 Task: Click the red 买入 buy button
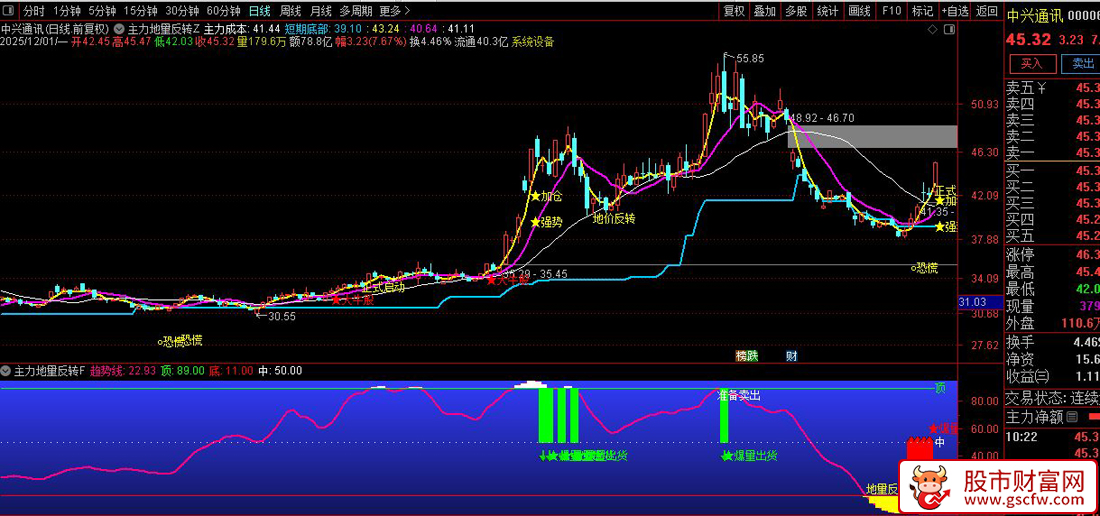[1031, 64]
